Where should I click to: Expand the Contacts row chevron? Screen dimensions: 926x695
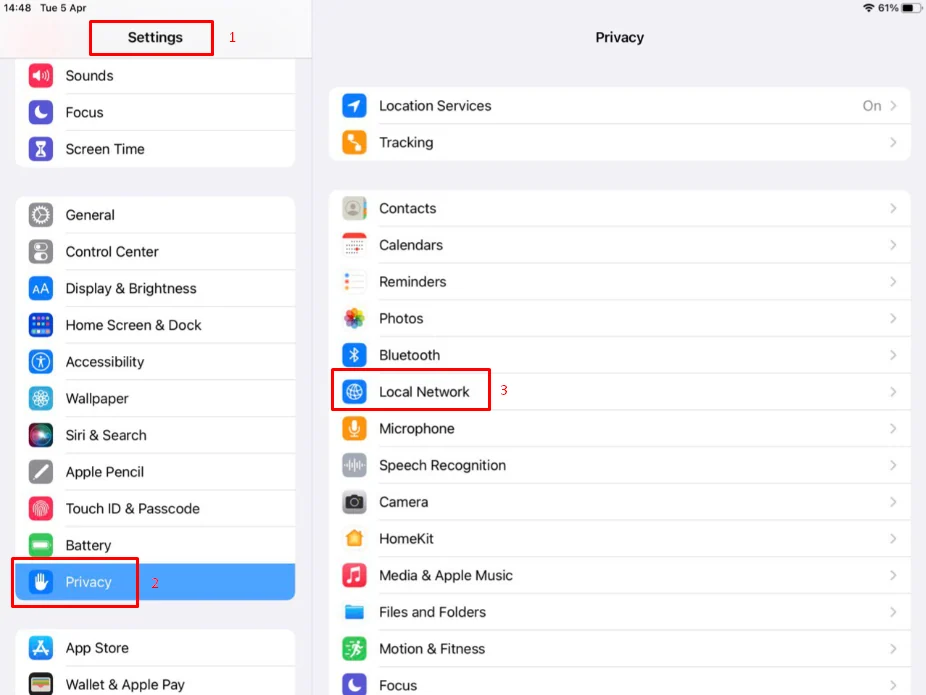[x=893, y=208]
